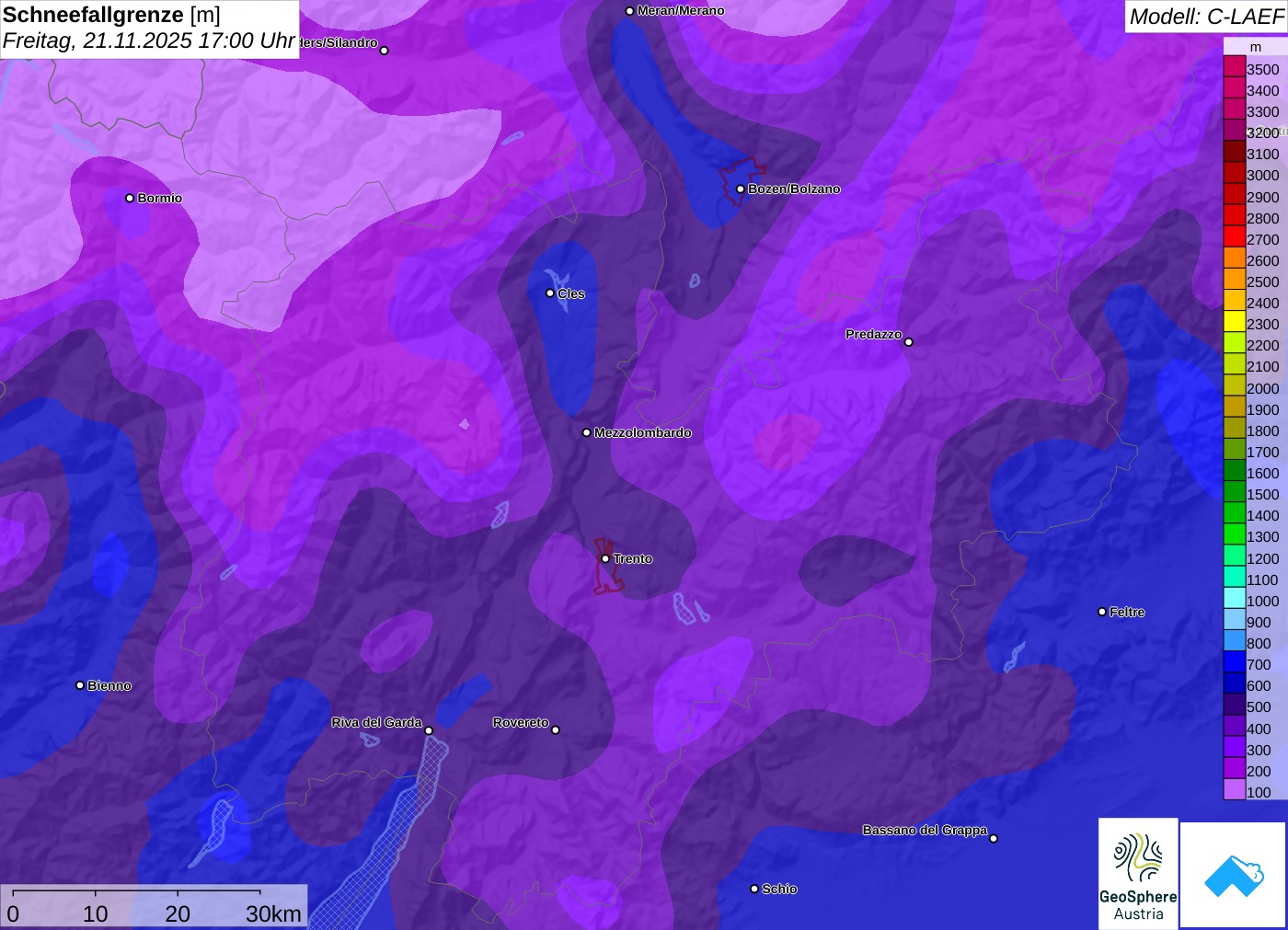
Task: Click legend value 600
Action: [x=1259, y=685]
